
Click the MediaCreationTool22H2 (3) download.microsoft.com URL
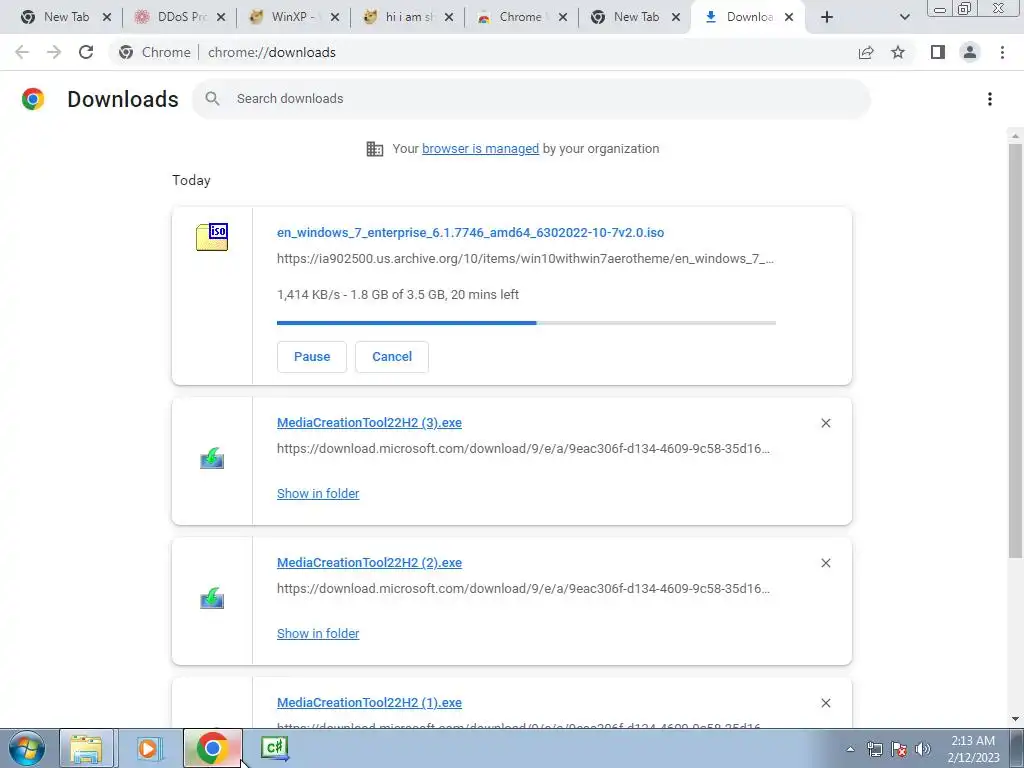pyautogui.click(x=523, y=449)
